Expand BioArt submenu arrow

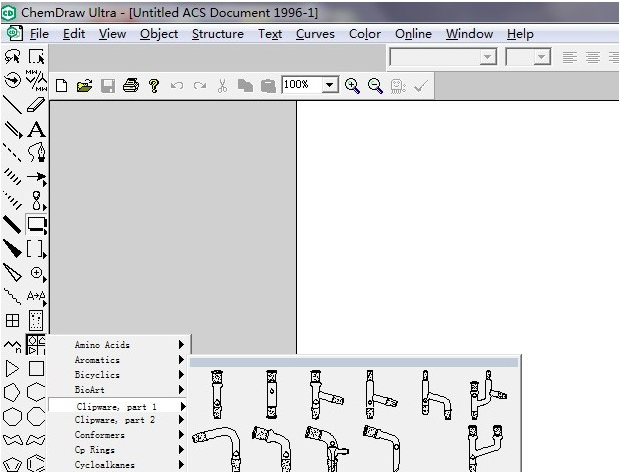[x=181, y=390]
